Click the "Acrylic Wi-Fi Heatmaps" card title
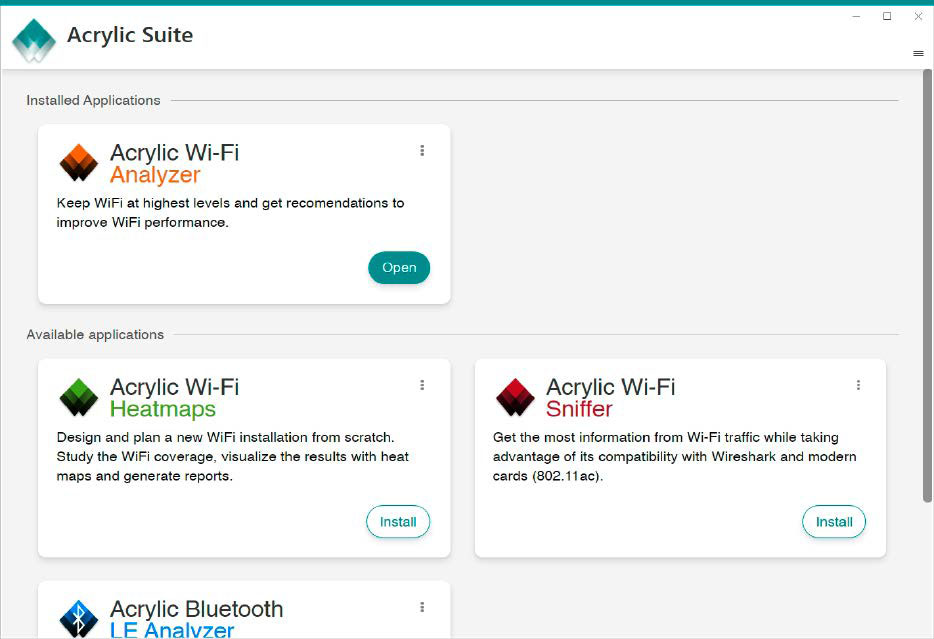This screenshot has width=934, height=639. [175, 398]
